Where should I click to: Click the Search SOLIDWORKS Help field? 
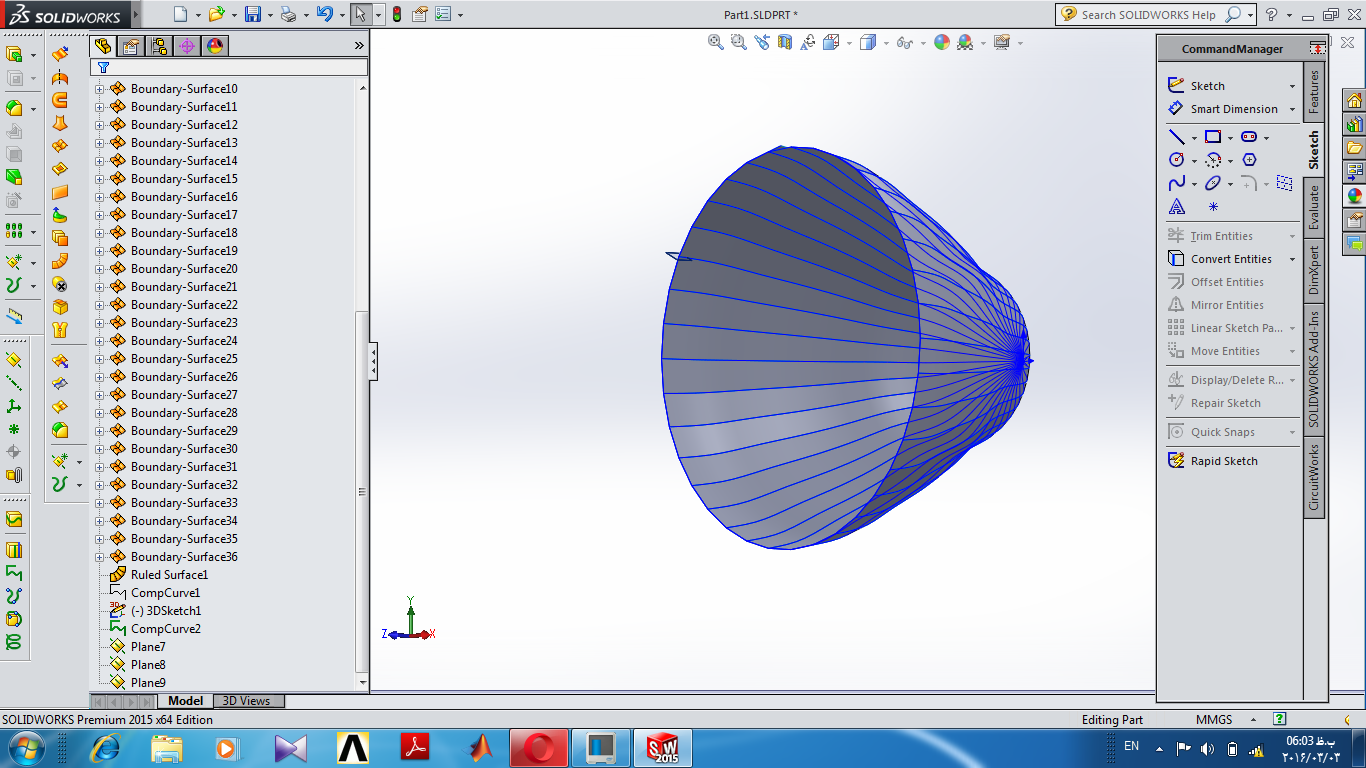pyautogui.click(x=1148, y=15)
